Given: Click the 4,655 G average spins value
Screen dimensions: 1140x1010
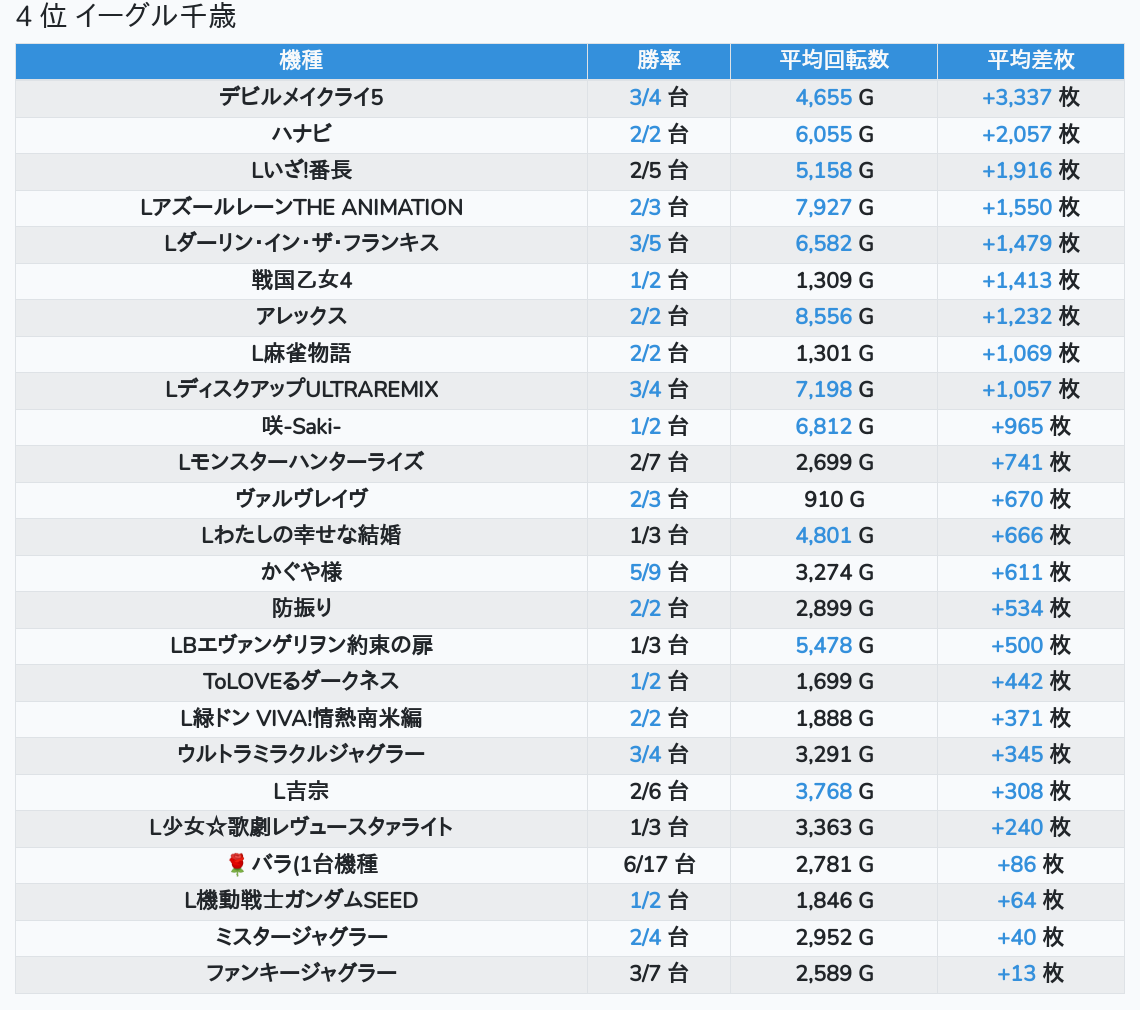Looking at the screenshot, I should [834, 97].
